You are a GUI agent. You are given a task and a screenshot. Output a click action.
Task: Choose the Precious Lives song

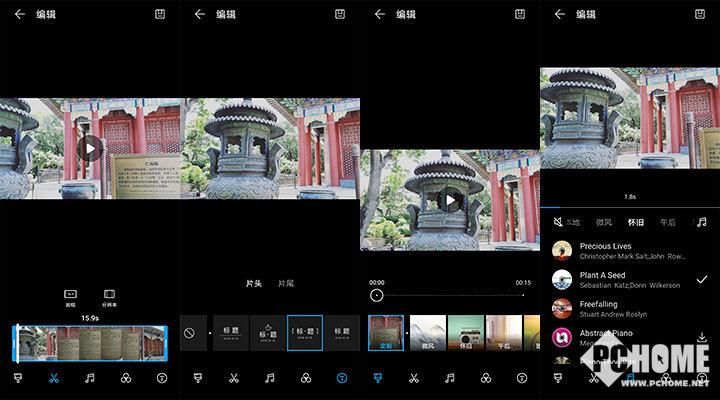point(630,251)
